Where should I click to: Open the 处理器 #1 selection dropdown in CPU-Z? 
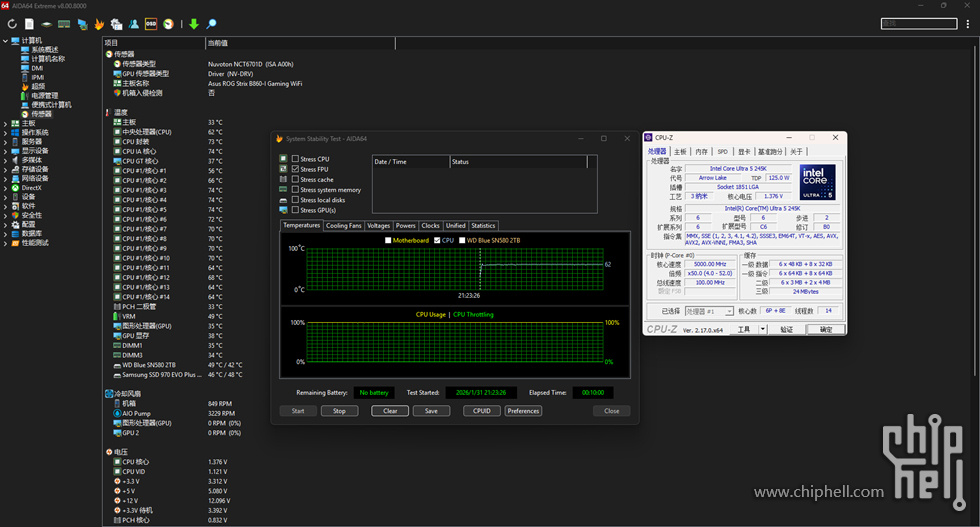point(709,311)
